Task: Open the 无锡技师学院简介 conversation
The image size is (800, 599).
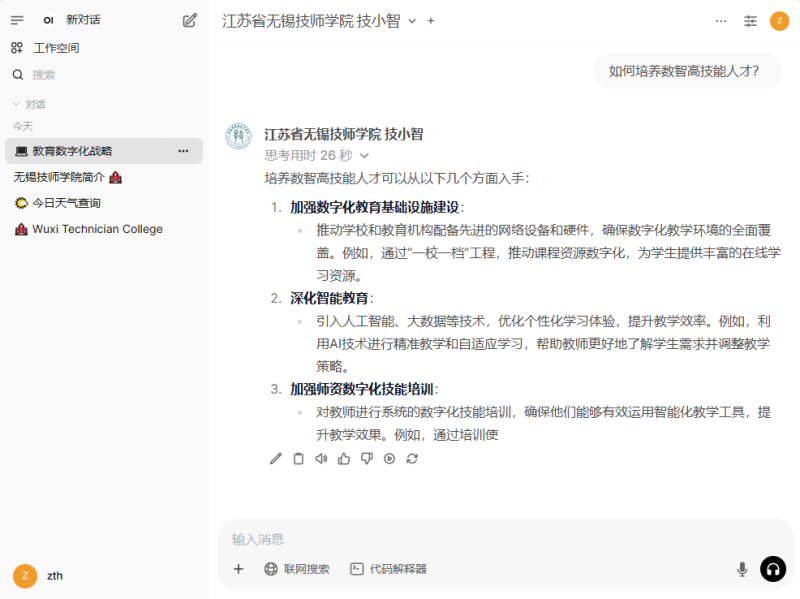Action: click(67, 177)
